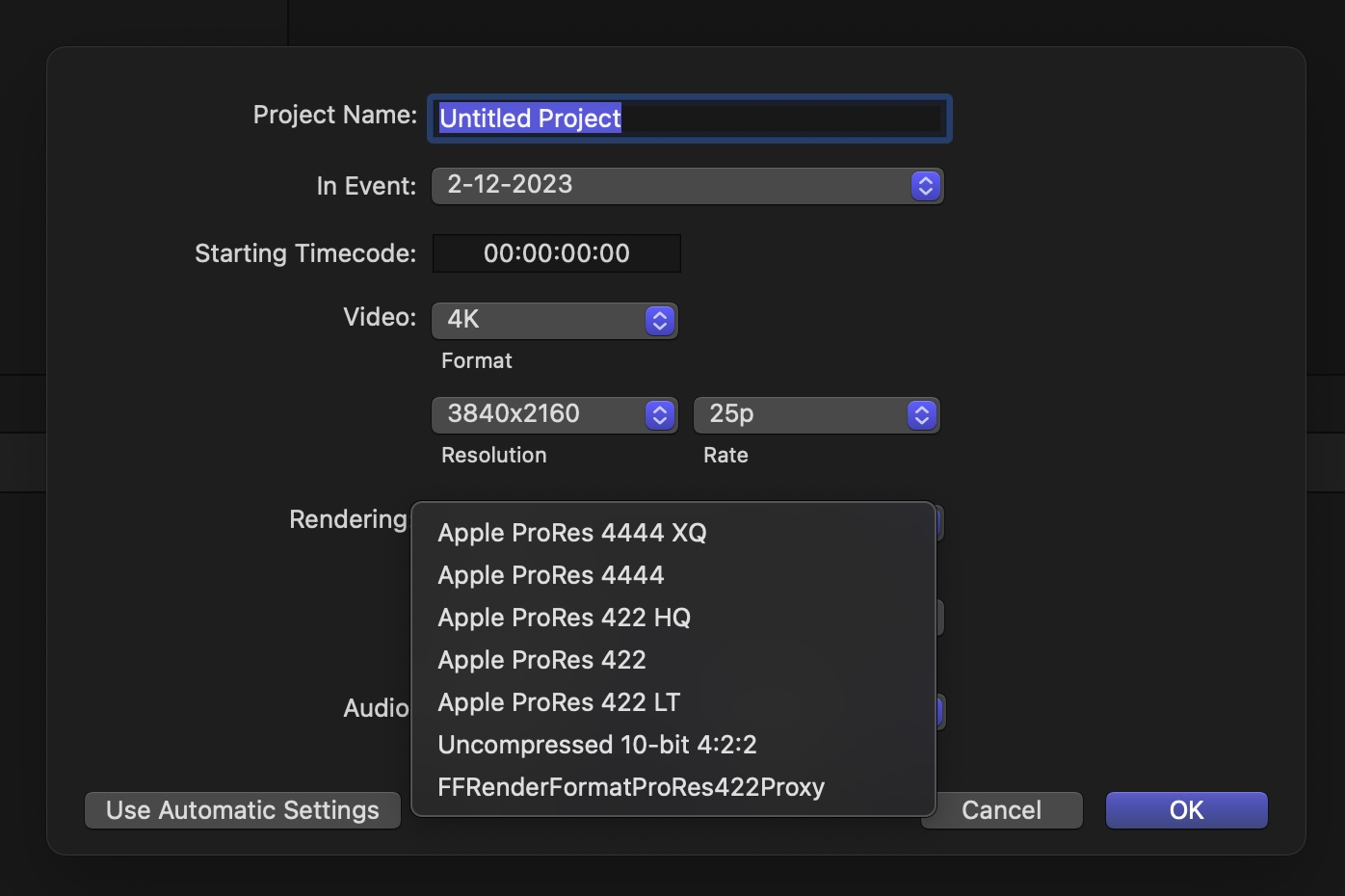Image resolution: width=1345 pixels, height=896 pixels.
Task: Pick Apple ProRes 422 HQ option
Action: click(564, 618)
